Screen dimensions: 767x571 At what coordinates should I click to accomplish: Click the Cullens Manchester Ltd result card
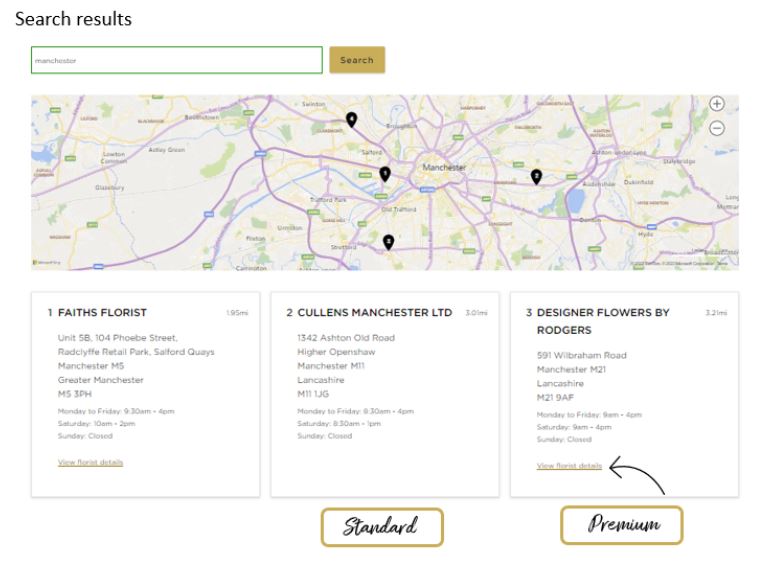(x=385, y=394)
